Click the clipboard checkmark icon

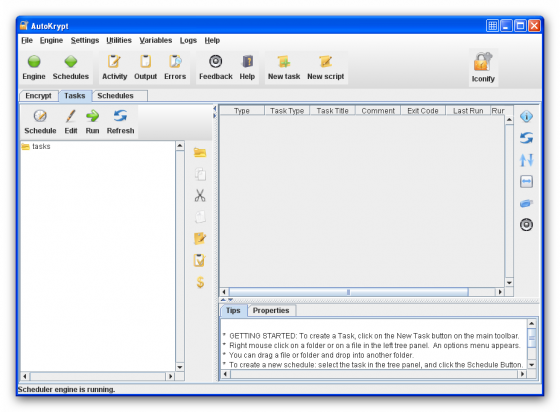coord(200,261)
